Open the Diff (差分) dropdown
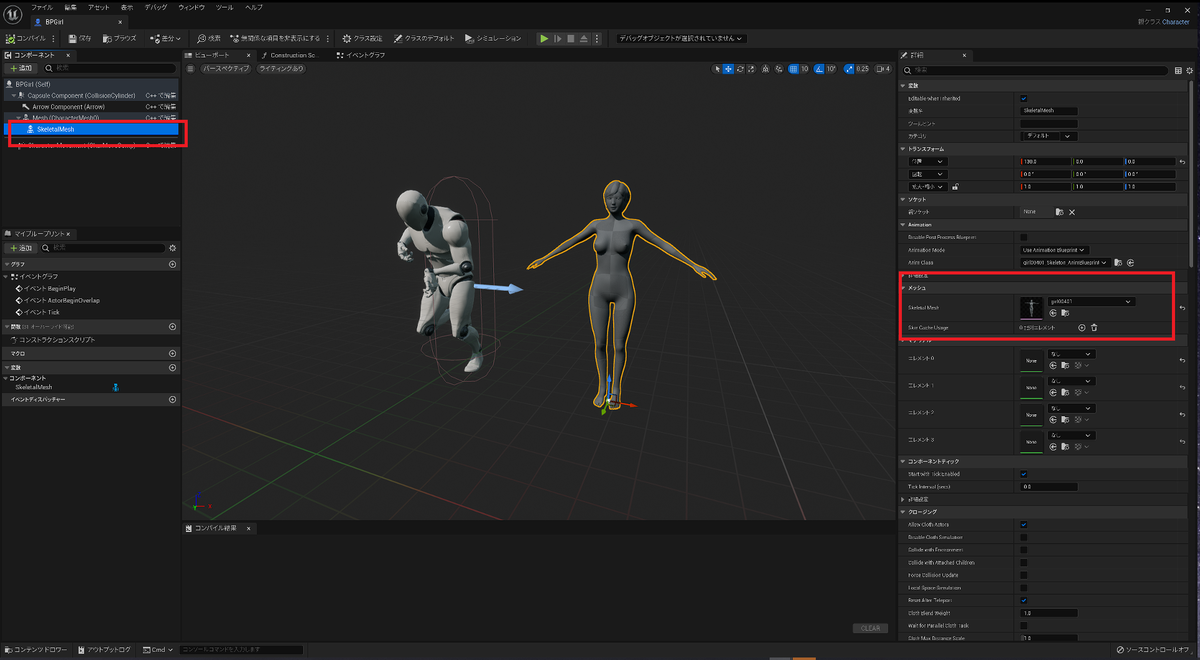The image size is (1200, 660). tap(165, 38)
